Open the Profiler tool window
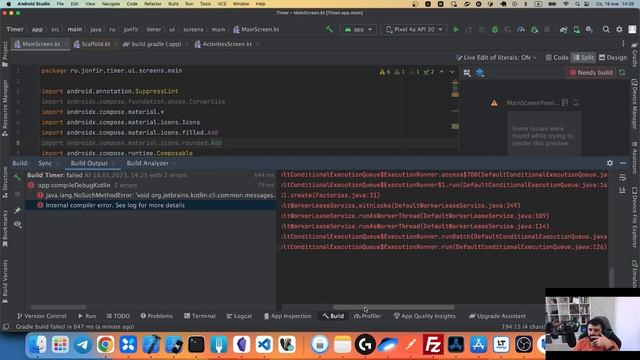The image size is (640, 360). (367, 316)
